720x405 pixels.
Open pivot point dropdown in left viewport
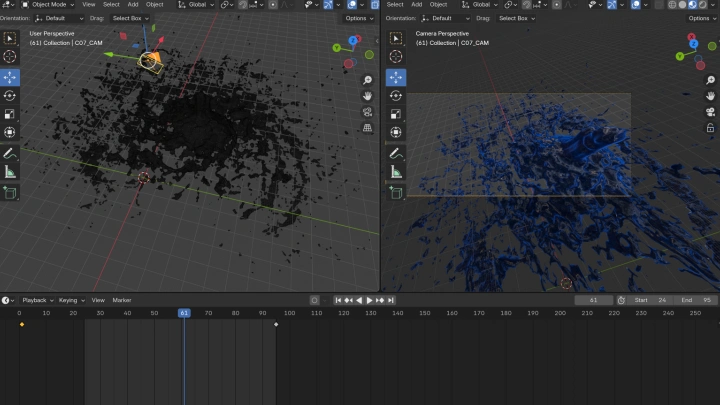point(226,5)
